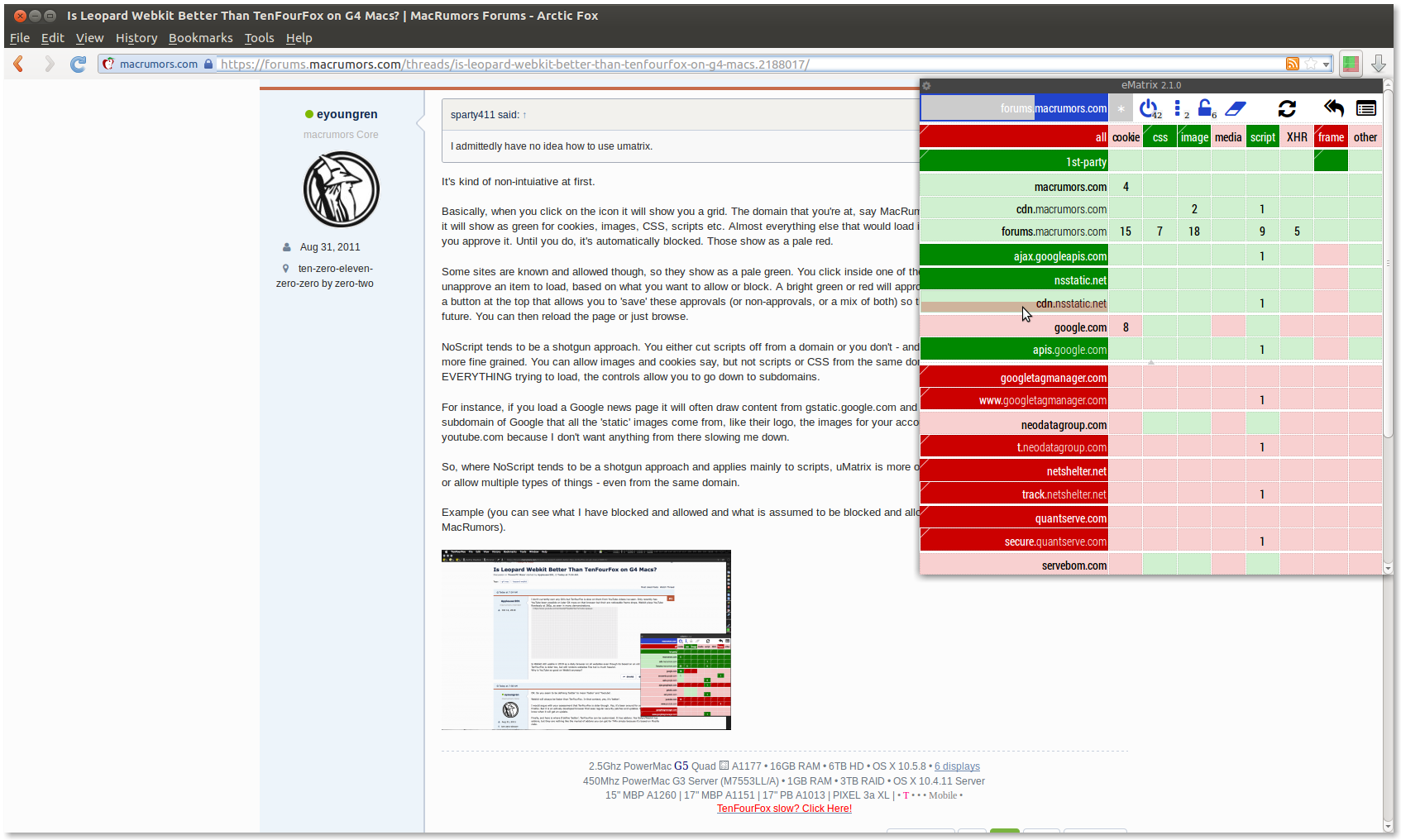Viewport: 1401px width, 840px height.
Task: Open the File menu
Action: 20,38
